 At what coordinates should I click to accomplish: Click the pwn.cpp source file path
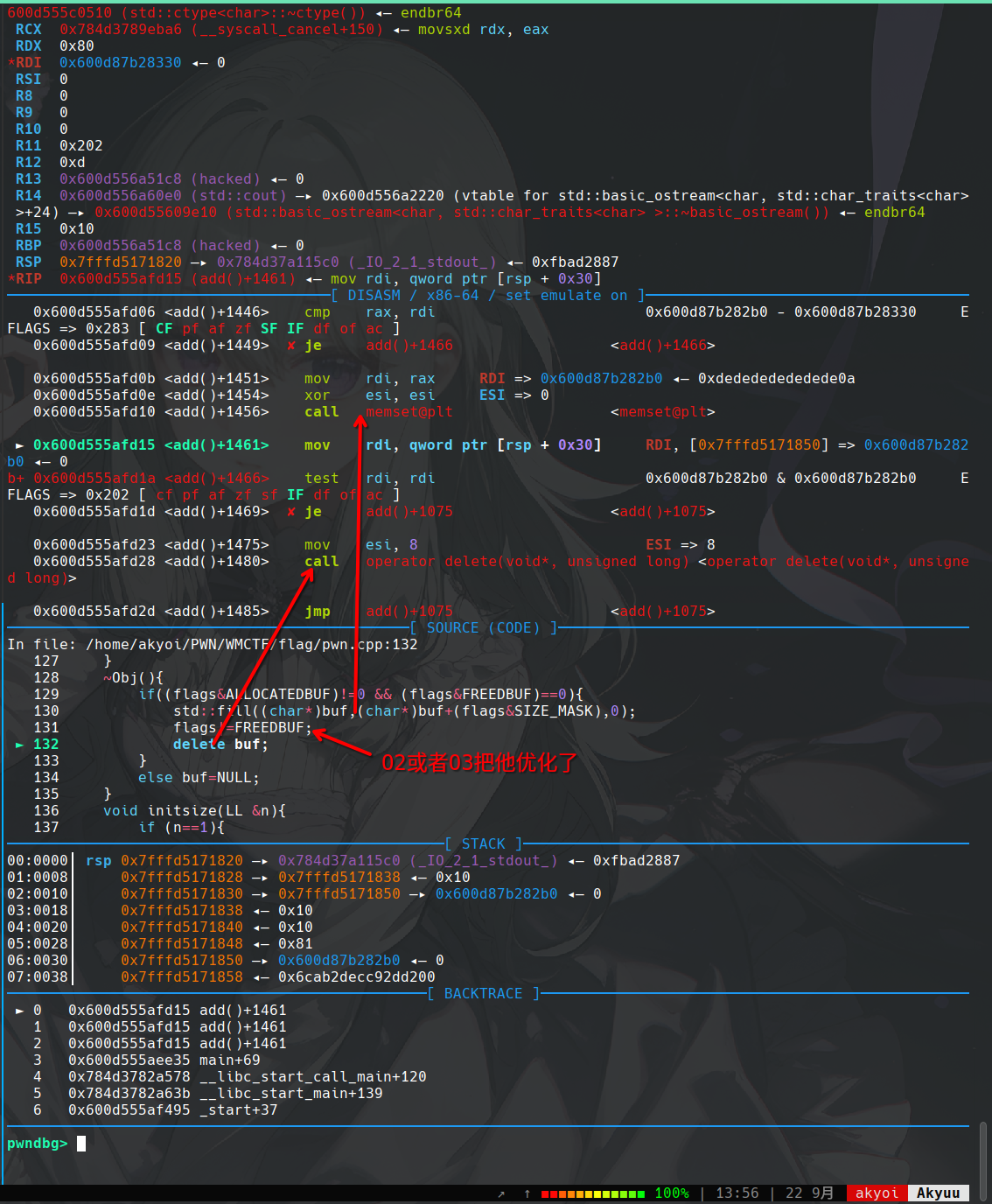251,645
